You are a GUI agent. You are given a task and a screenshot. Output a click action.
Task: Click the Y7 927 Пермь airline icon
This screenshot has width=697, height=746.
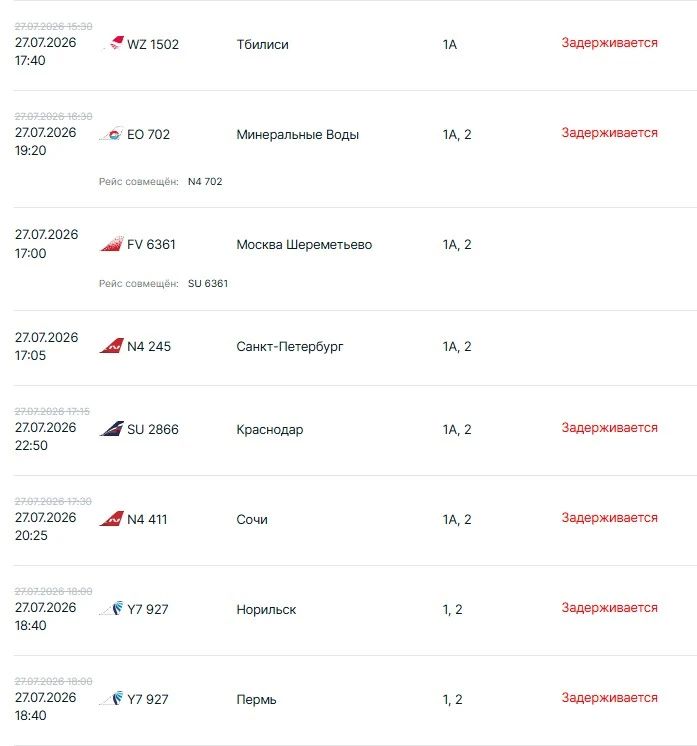111,698
